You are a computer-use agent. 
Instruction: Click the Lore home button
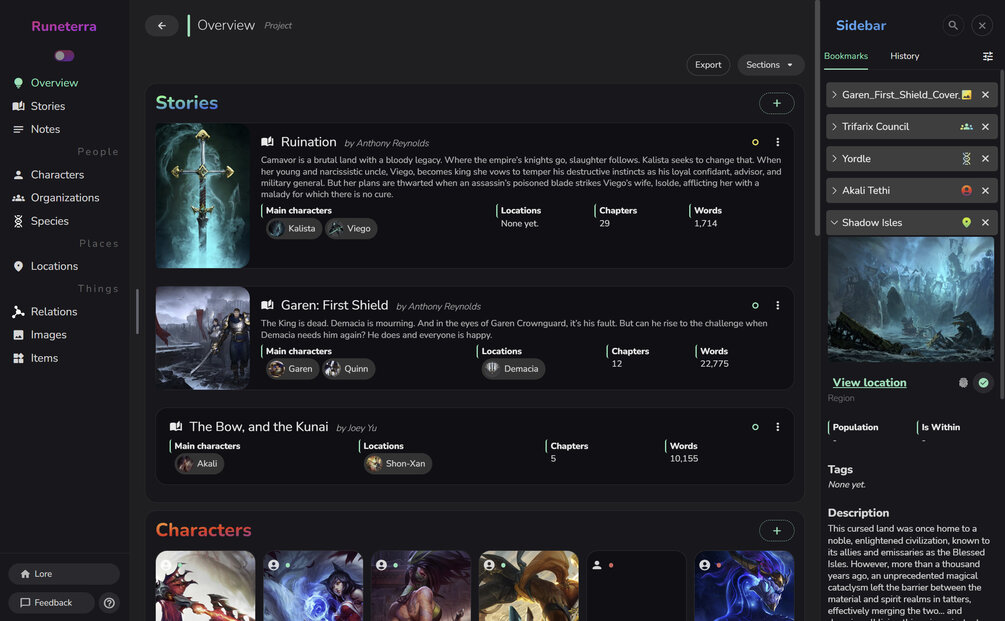pos(64,574)
